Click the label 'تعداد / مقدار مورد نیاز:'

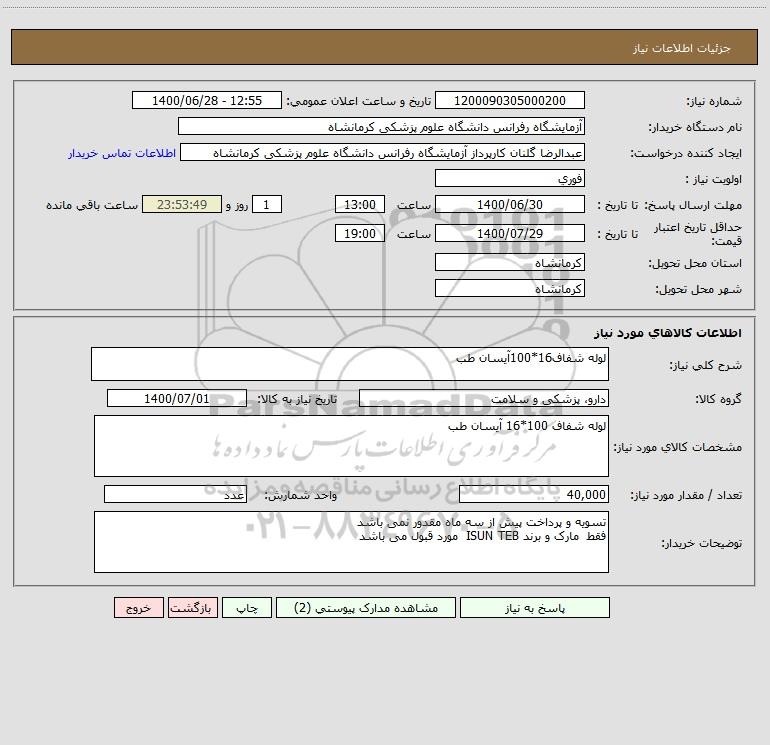pos(686,495)
